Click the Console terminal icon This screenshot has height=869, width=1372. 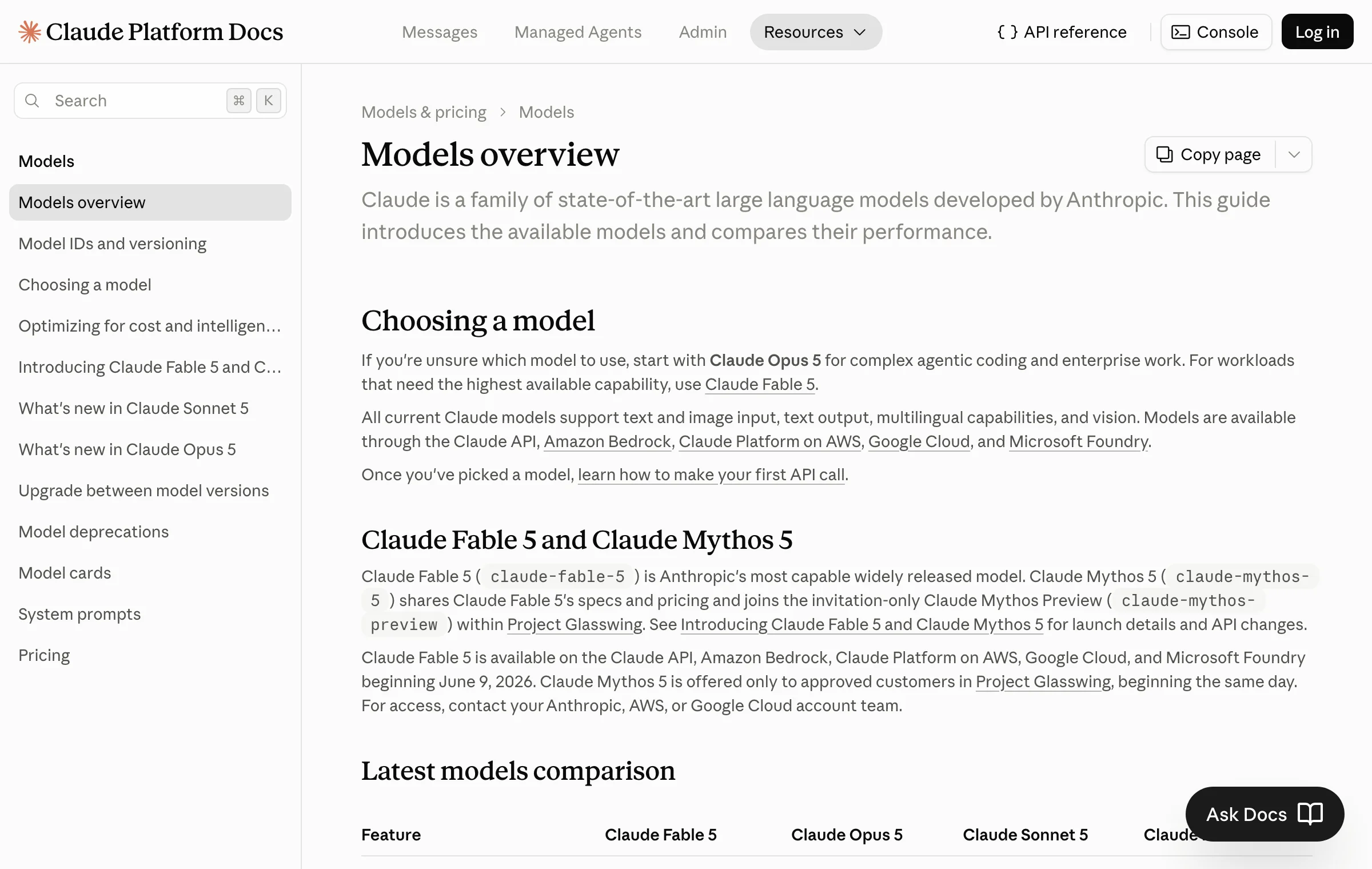click(1181, 32)
